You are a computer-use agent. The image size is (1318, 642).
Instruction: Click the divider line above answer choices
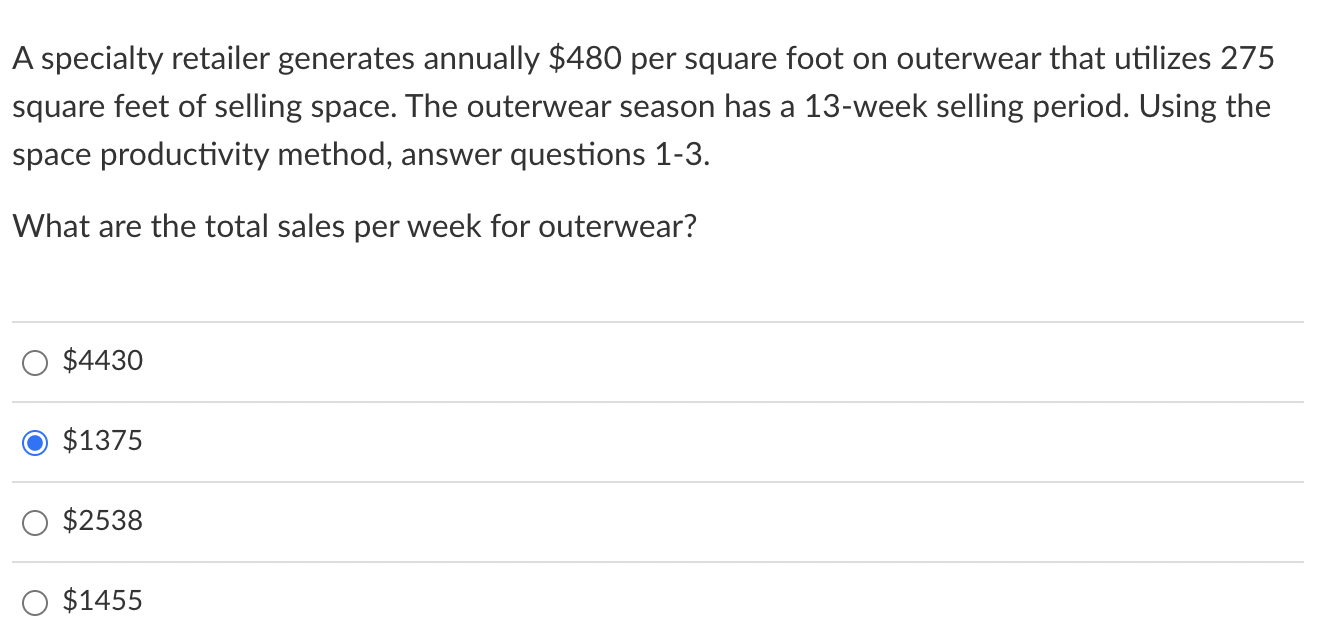(x=657, y=320)
